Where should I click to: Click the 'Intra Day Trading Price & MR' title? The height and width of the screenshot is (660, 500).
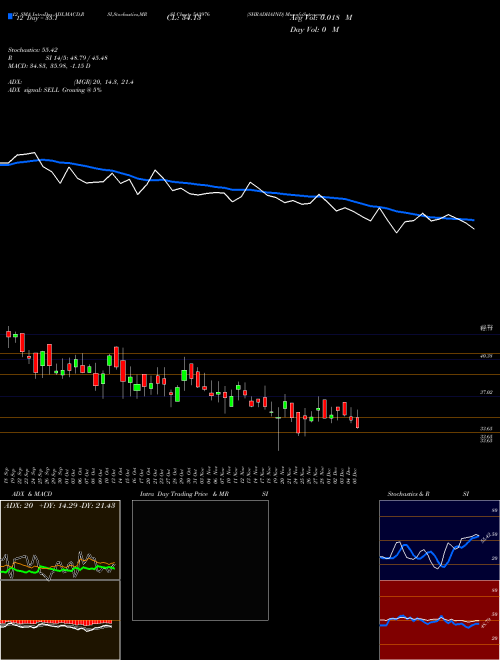(184, 494)
